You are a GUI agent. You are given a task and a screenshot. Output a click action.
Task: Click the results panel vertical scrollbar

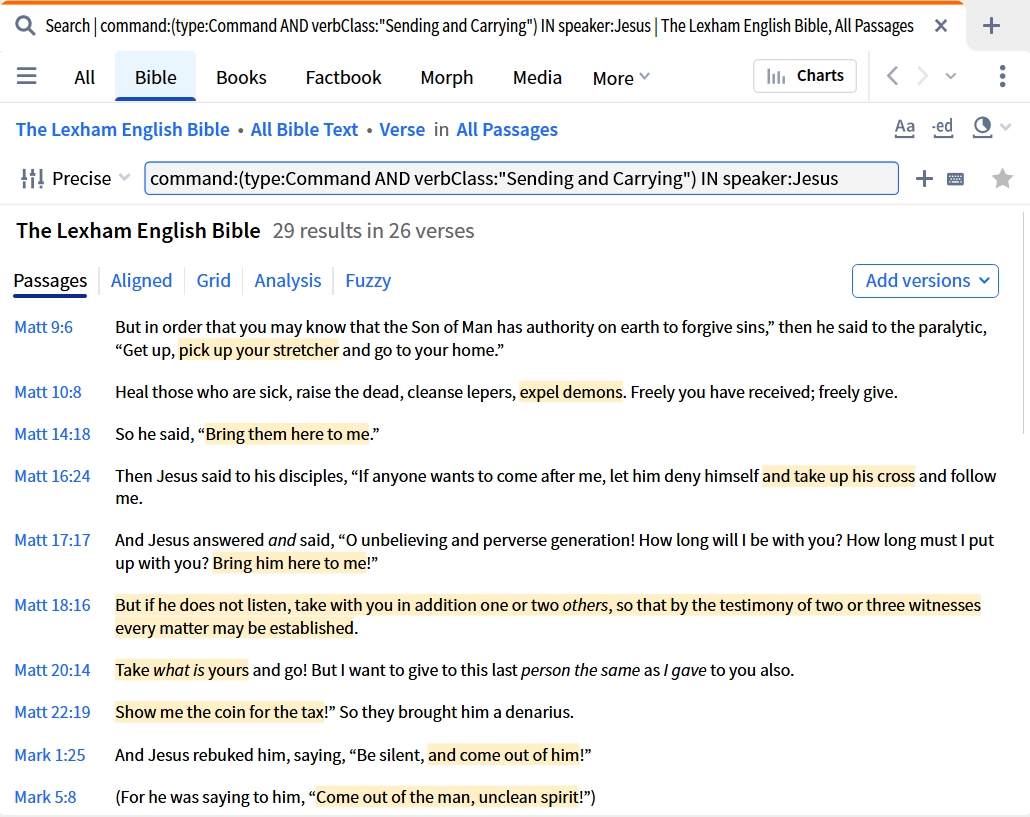(x=1024, y=322)
